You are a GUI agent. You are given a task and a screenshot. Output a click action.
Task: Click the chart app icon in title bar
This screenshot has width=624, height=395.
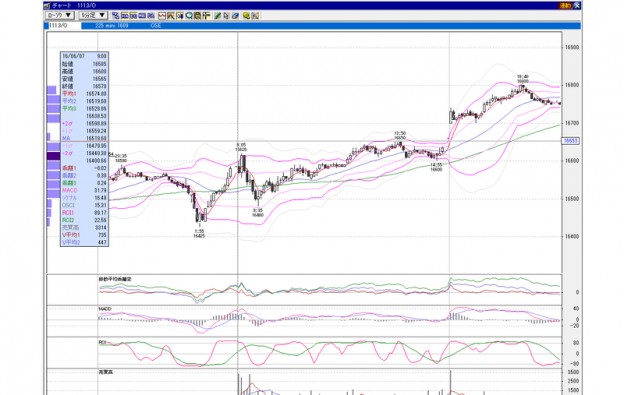(x=47, y=6)
